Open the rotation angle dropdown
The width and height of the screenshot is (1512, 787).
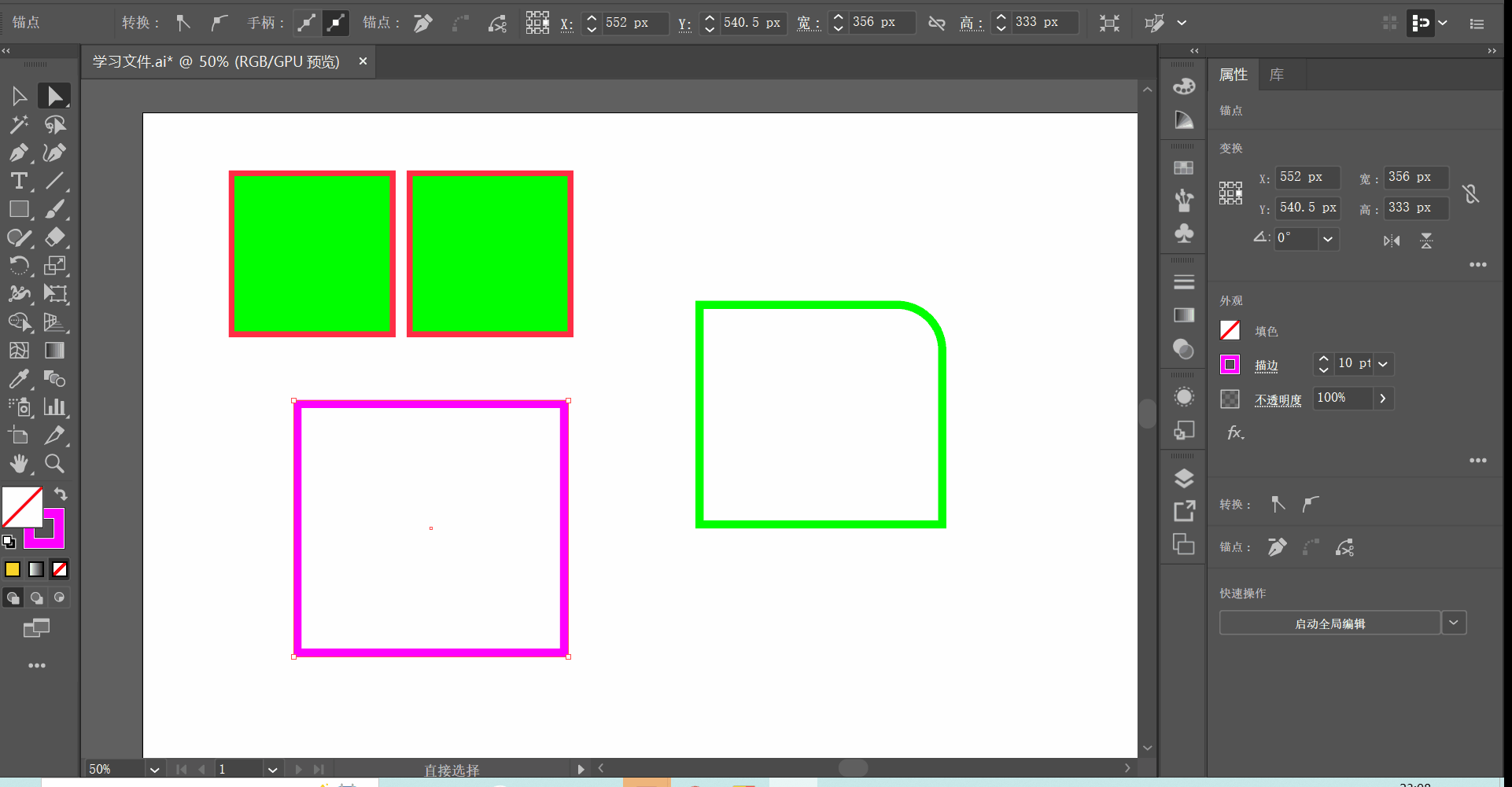[1328, 239]
